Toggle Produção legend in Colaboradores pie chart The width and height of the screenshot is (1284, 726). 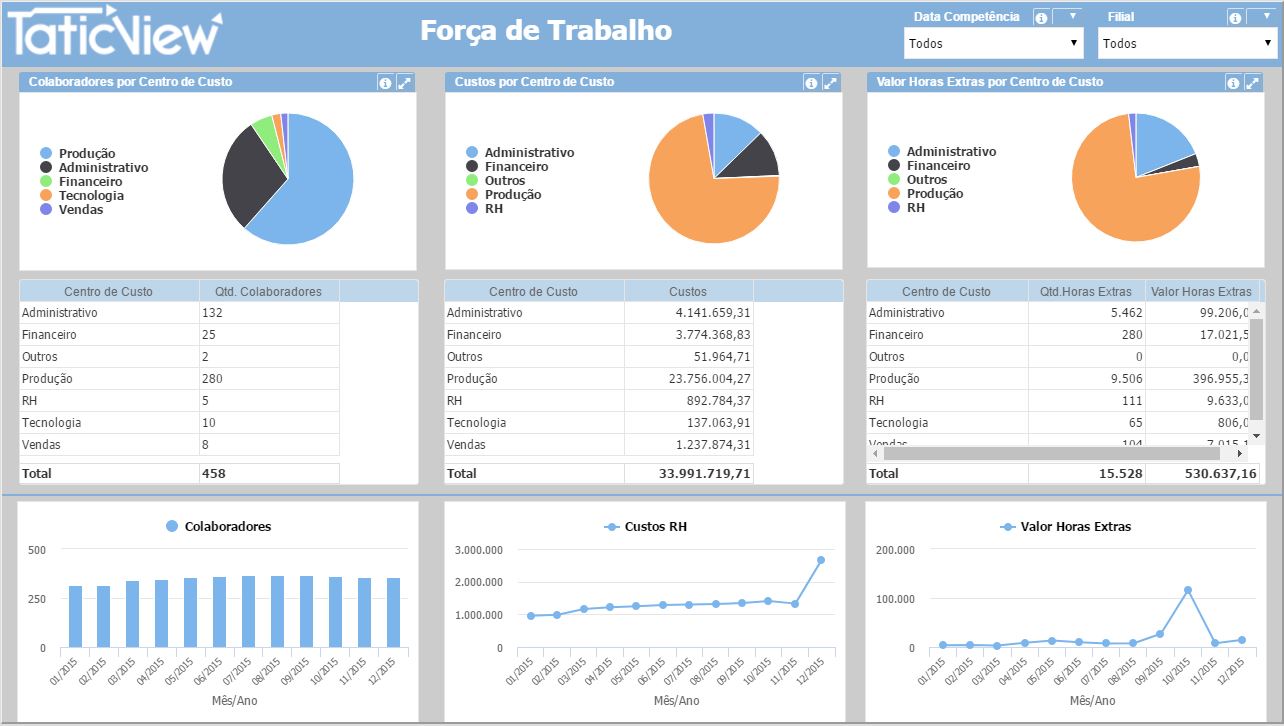point(78,153)
